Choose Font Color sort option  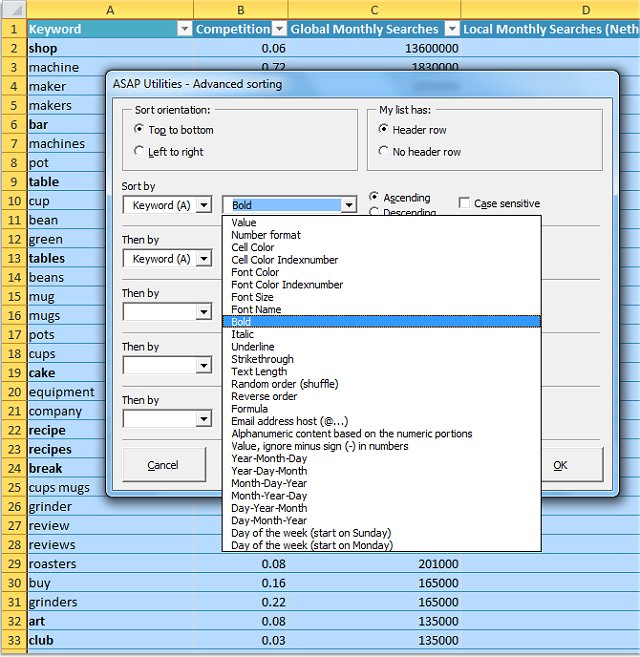click(381, 272)
